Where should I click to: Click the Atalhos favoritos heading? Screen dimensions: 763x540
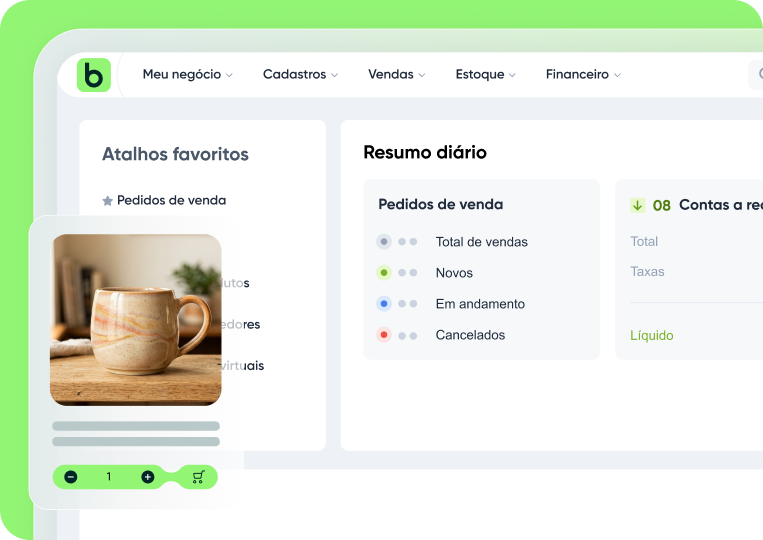[175, 154]
